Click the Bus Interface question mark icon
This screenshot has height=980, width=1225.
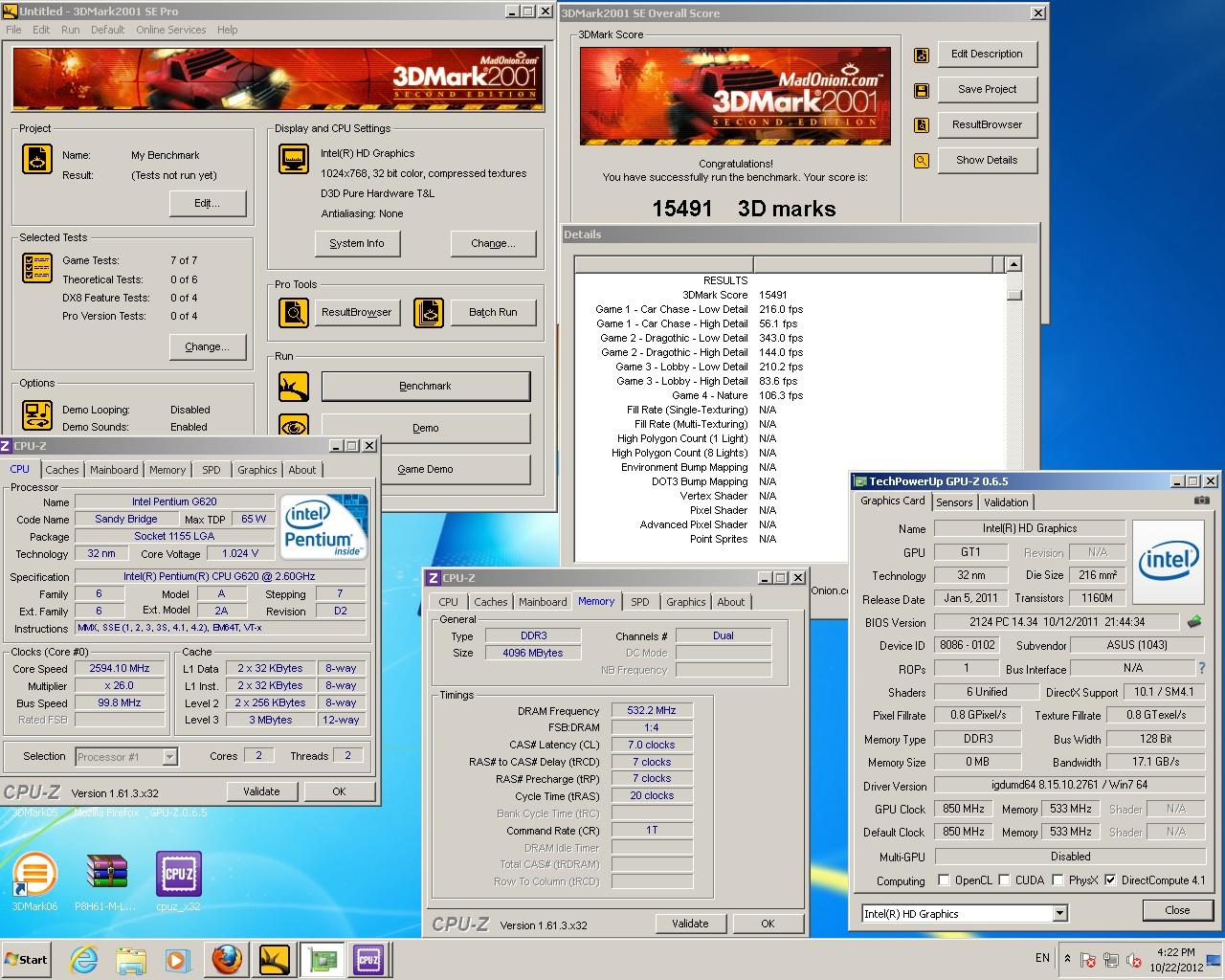[1202, 668]
